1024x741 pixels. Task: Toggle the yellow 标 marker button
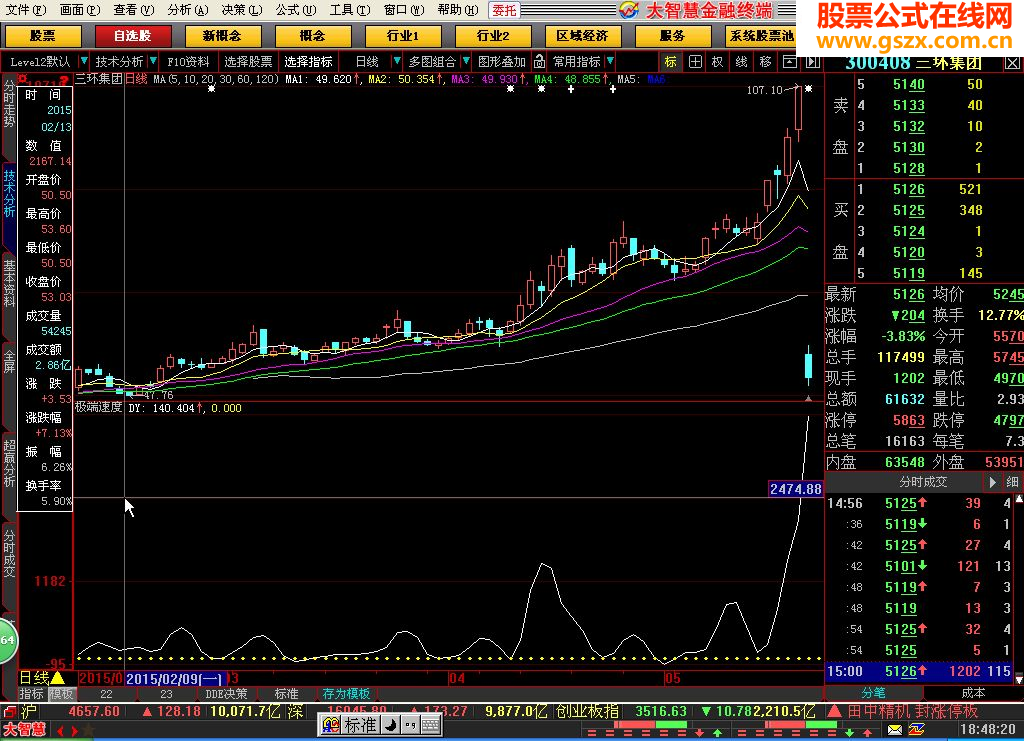[671, 62]
